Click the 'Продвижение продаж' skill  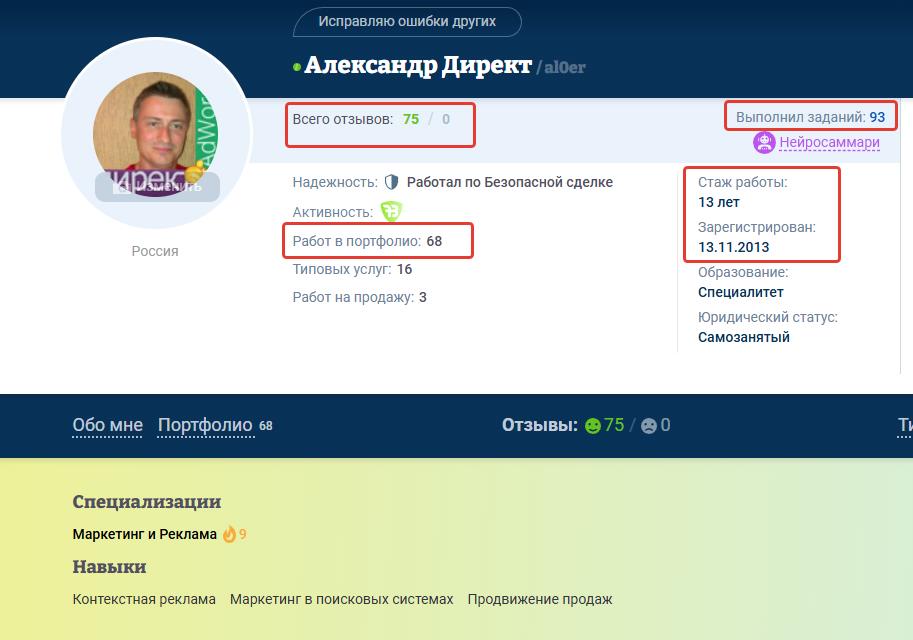(x=540, y=599)
